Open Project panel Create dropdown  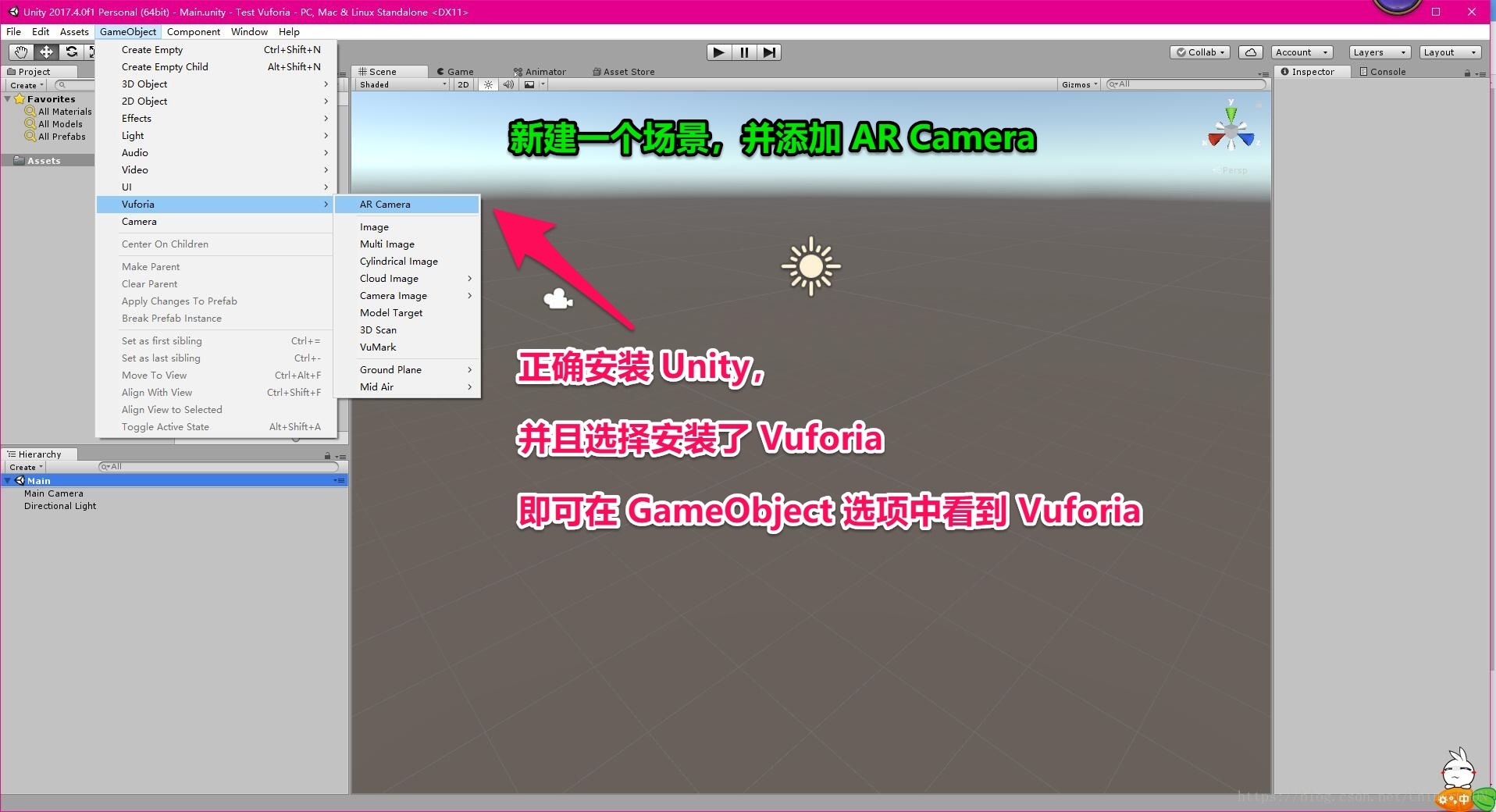click(x=27, y=85)
